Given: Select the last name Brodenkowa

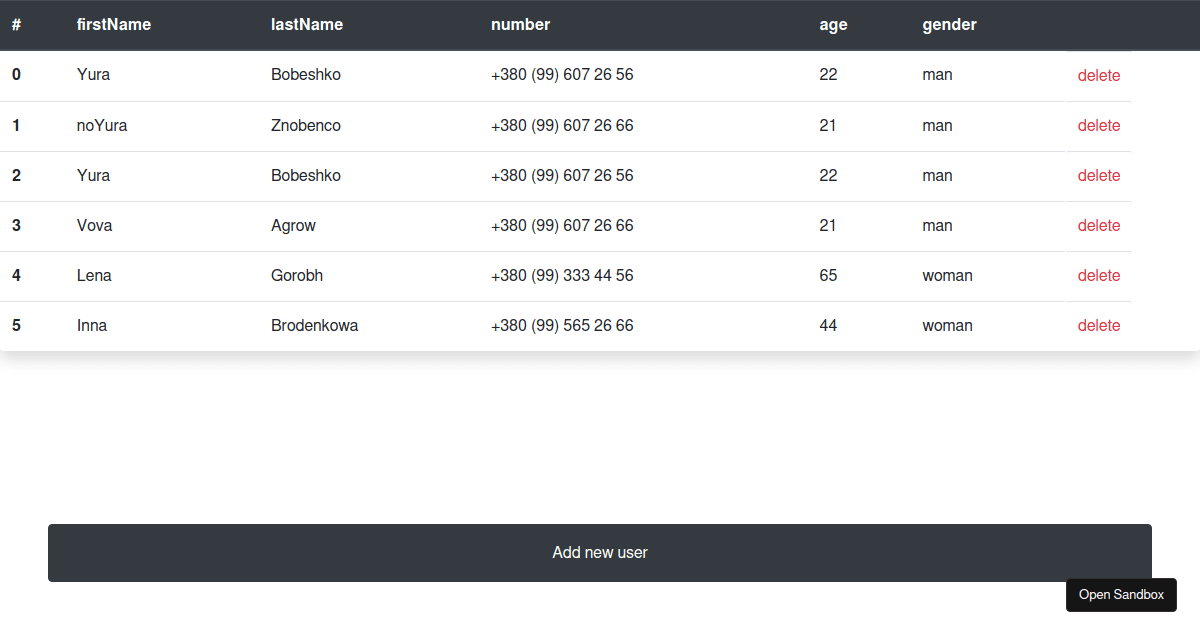Looking at the screenshot, I should click(315, 326).
